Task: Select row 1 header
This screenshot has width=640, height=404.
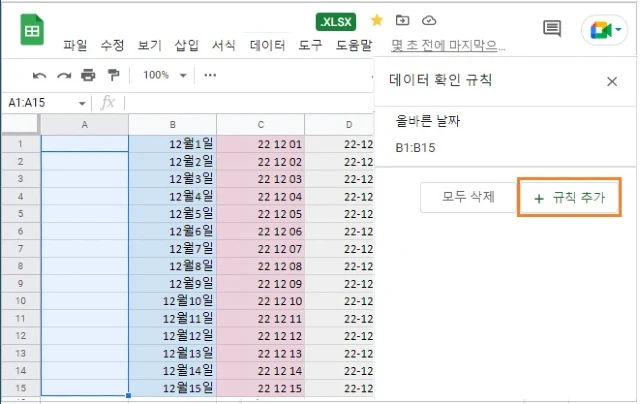Action: click(20, 144)
